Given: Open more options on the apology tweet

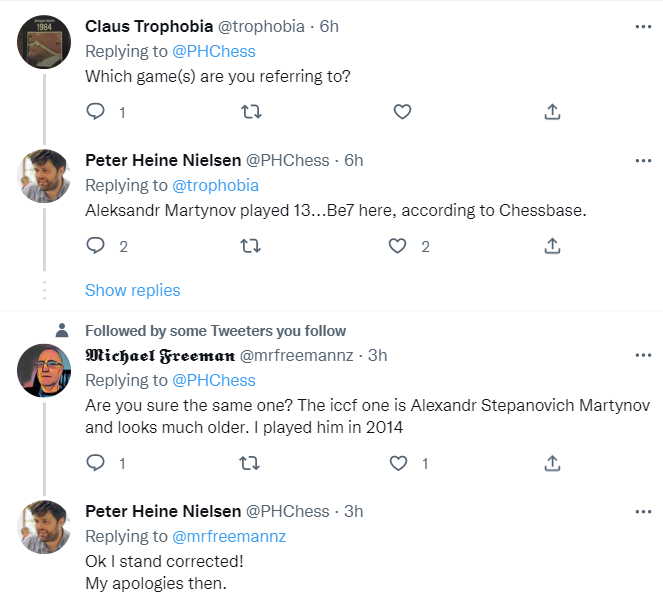Looking at the screenshot, I should [643, 511].
